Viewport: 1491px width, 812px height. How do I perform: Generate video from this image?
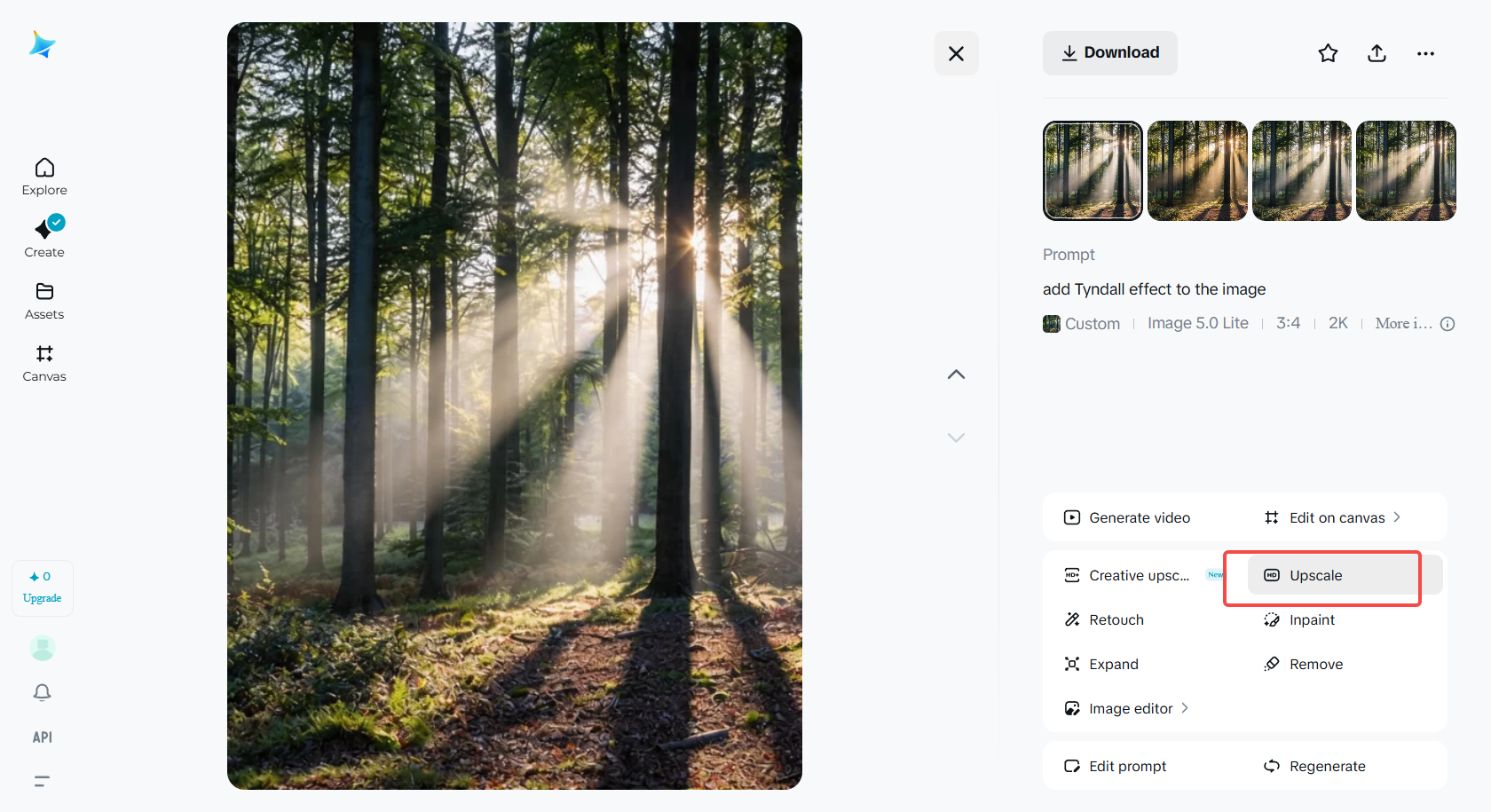point(1127,517)
